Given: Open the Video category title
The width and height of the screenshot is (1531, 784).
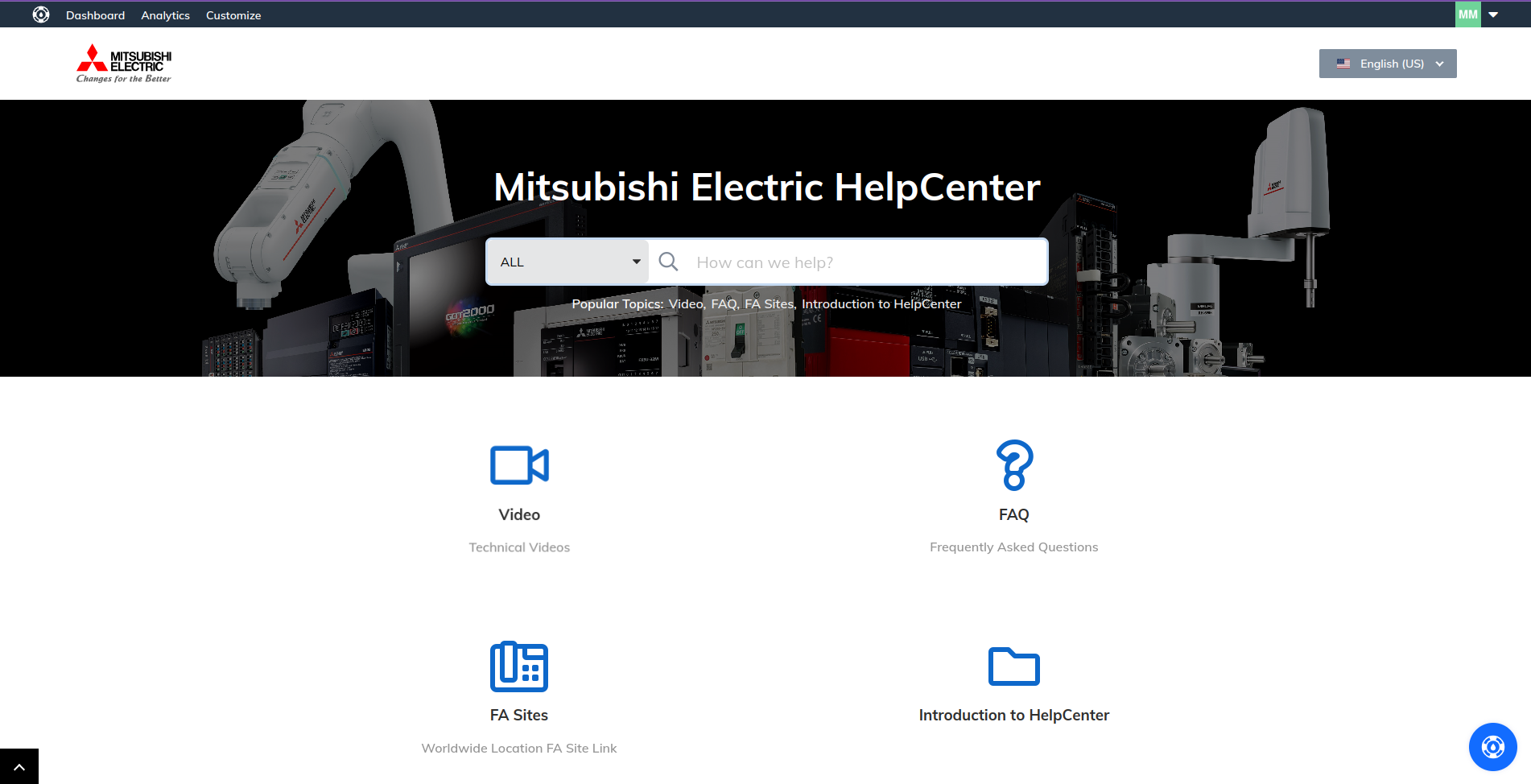Looking at the screenshot, I should click(519, 514).
